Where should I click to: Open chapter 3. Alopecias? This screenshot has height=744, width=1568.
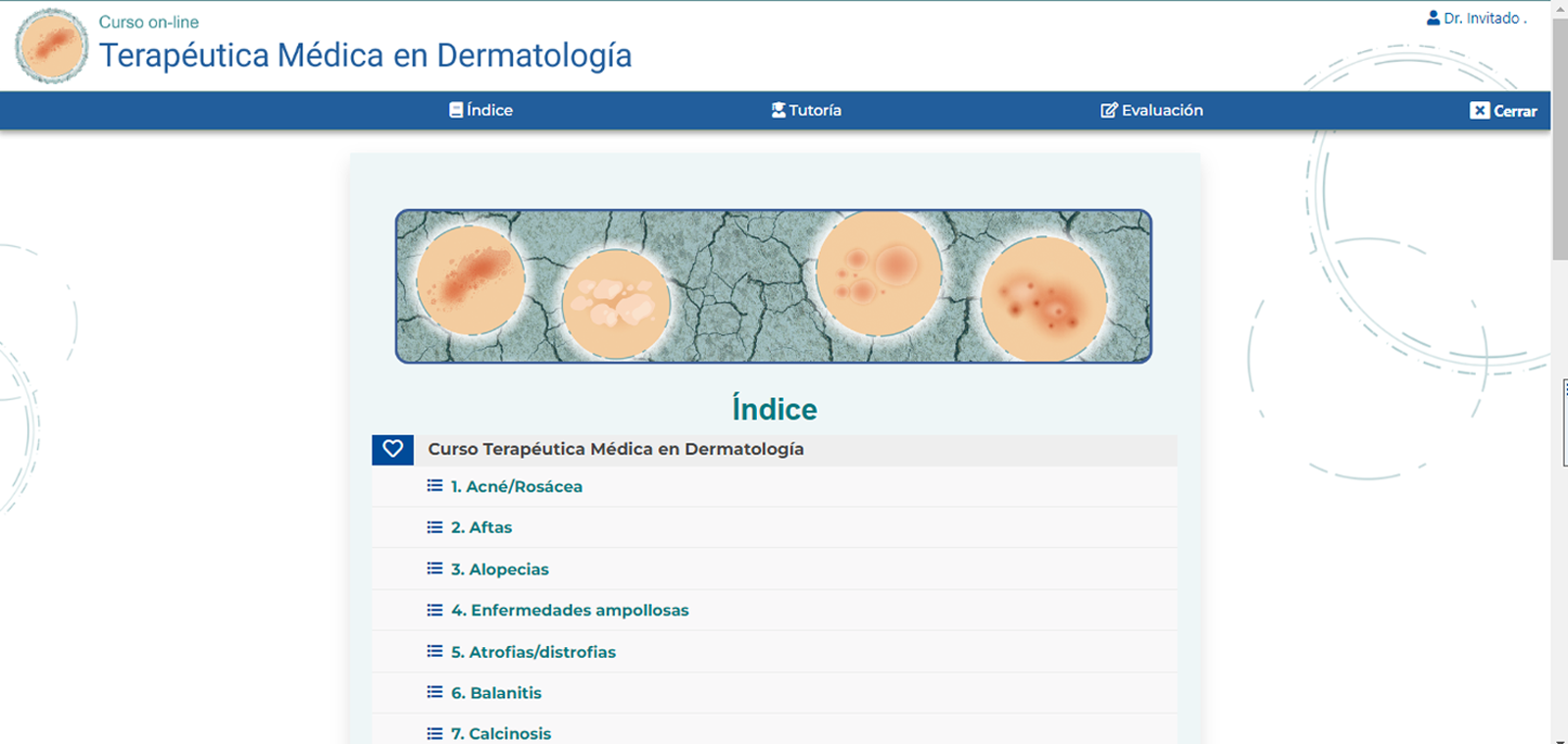coord(499,570)
